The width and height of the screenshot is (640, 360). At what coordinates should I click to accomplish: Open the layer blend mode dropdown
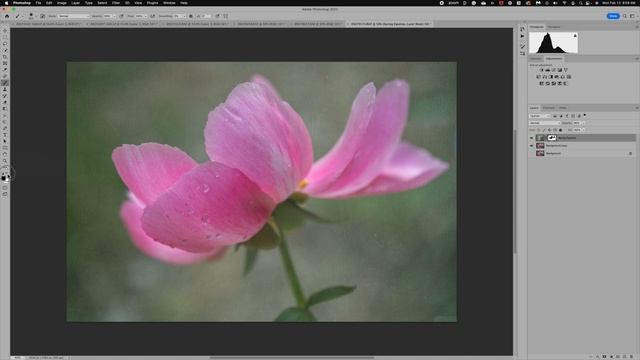pos(544,123)
